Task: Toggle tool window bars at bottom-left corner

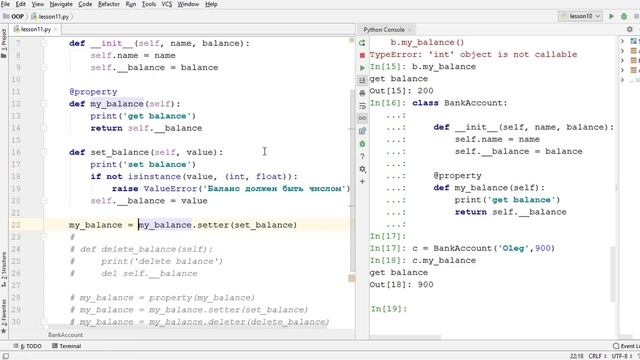Action: [5, 356]
